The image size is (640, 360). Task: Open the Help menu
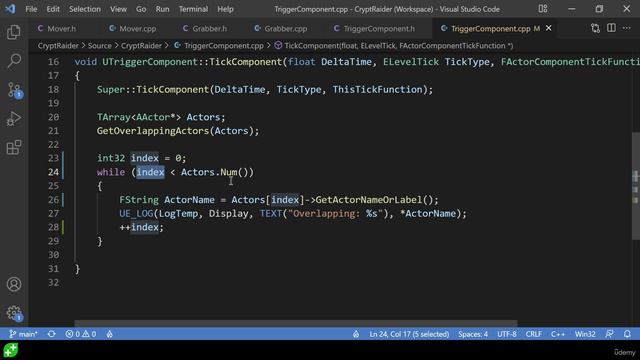[225, 9]
